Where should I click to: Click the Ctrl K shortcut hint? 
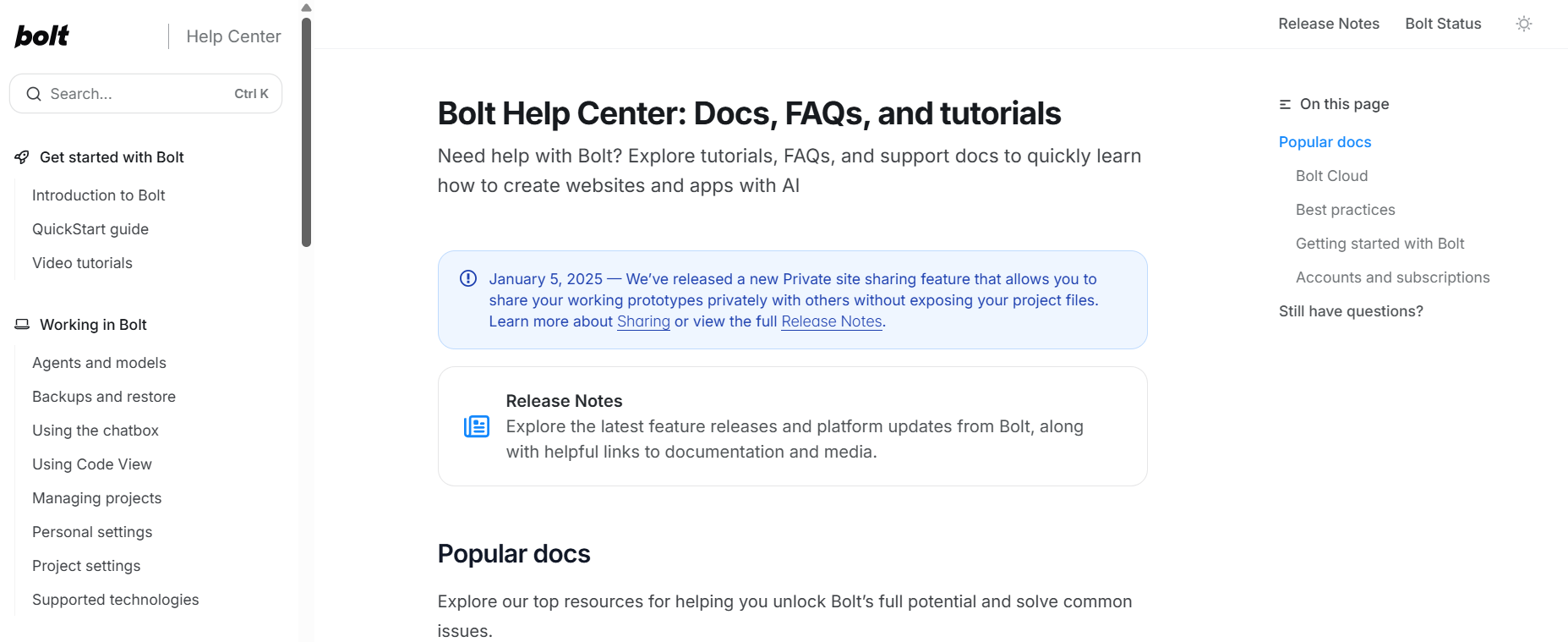click(x=251, y=94)
